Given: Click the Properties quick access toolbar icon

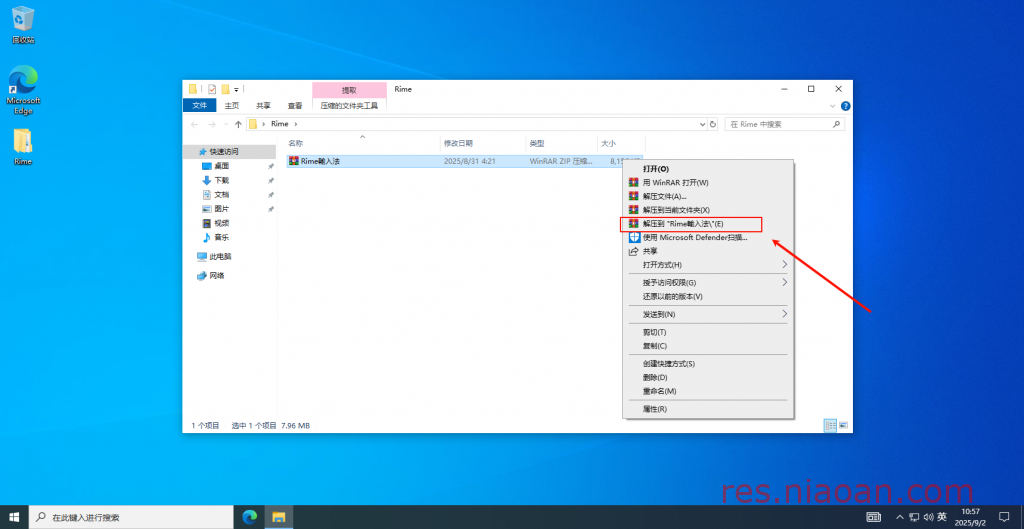Looking at the screenshot, I should [212, 89].
